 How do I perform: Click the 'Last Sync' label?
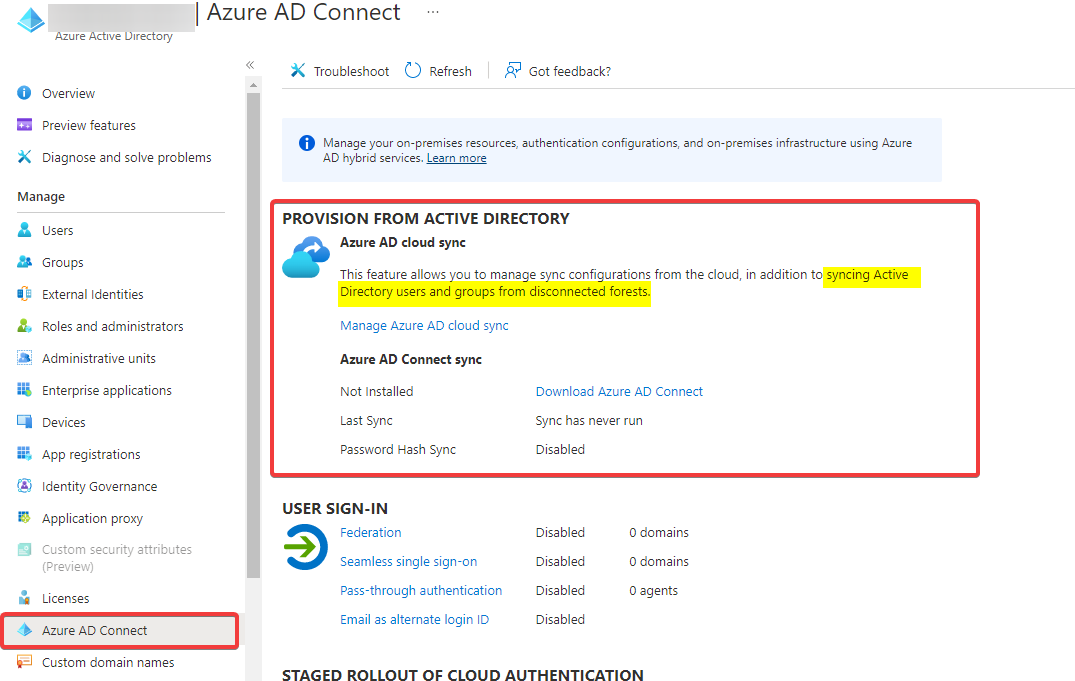(x=366, y=421)
